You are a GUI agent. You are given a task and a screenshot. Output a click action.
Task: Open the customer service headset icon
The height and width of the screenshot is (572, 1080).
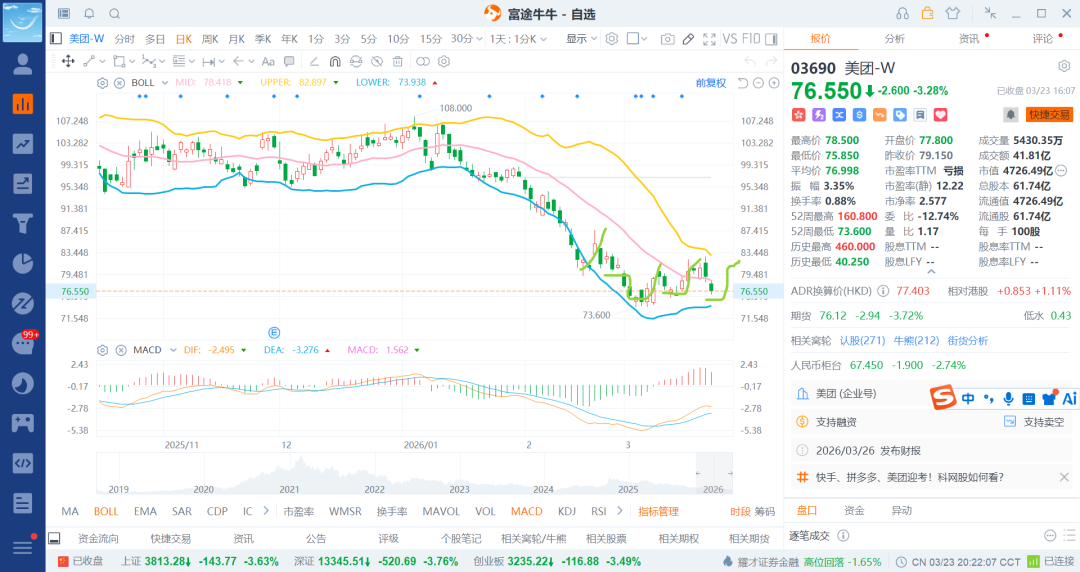pos(903,14)
